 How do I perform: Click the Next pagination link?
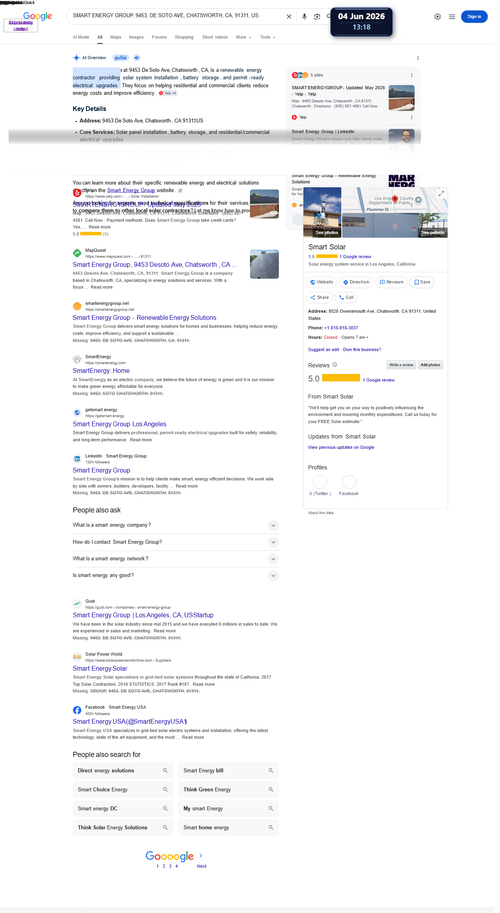tap(201, 866)
